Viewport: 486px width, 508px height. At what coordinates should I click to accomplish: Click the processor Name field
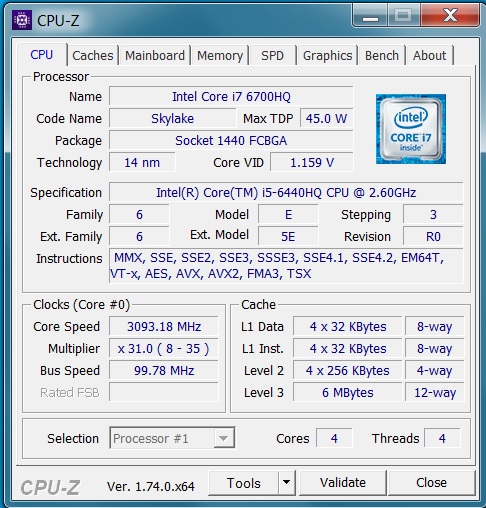[x=231, y=96]
